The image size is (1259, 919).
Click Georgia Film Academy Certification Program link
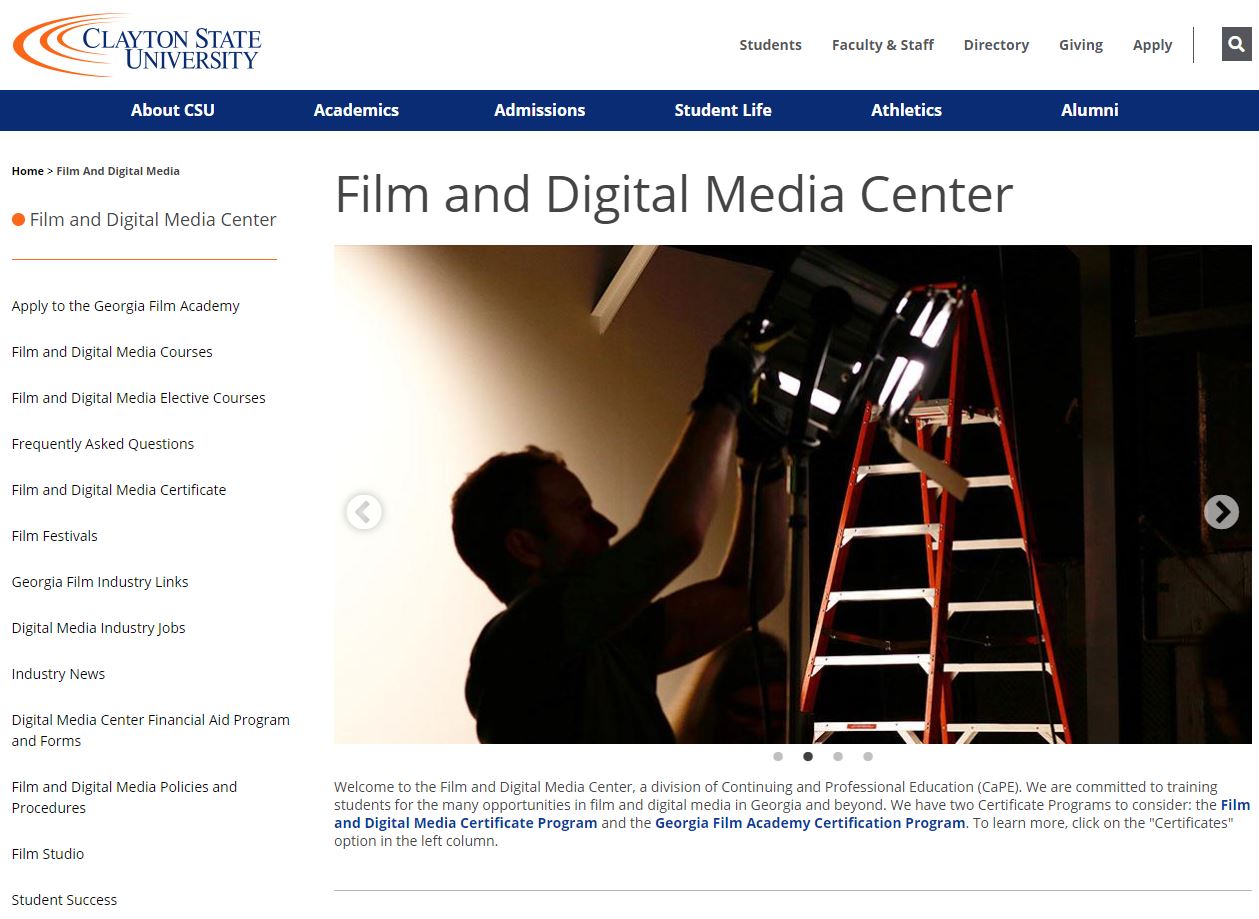click(810, 823)
